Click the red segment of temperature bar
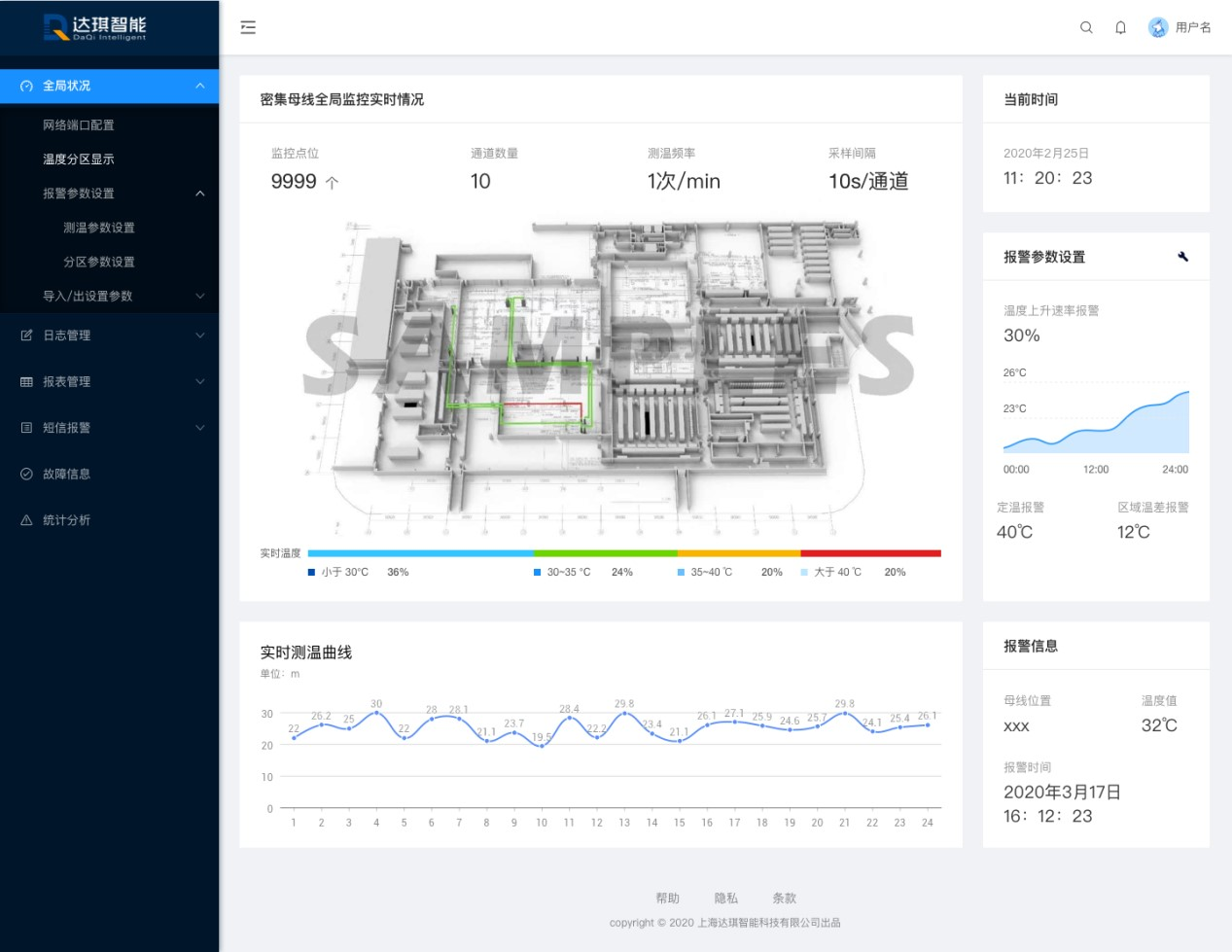This screenshot has width=1232, height=952. click(870, 553)
